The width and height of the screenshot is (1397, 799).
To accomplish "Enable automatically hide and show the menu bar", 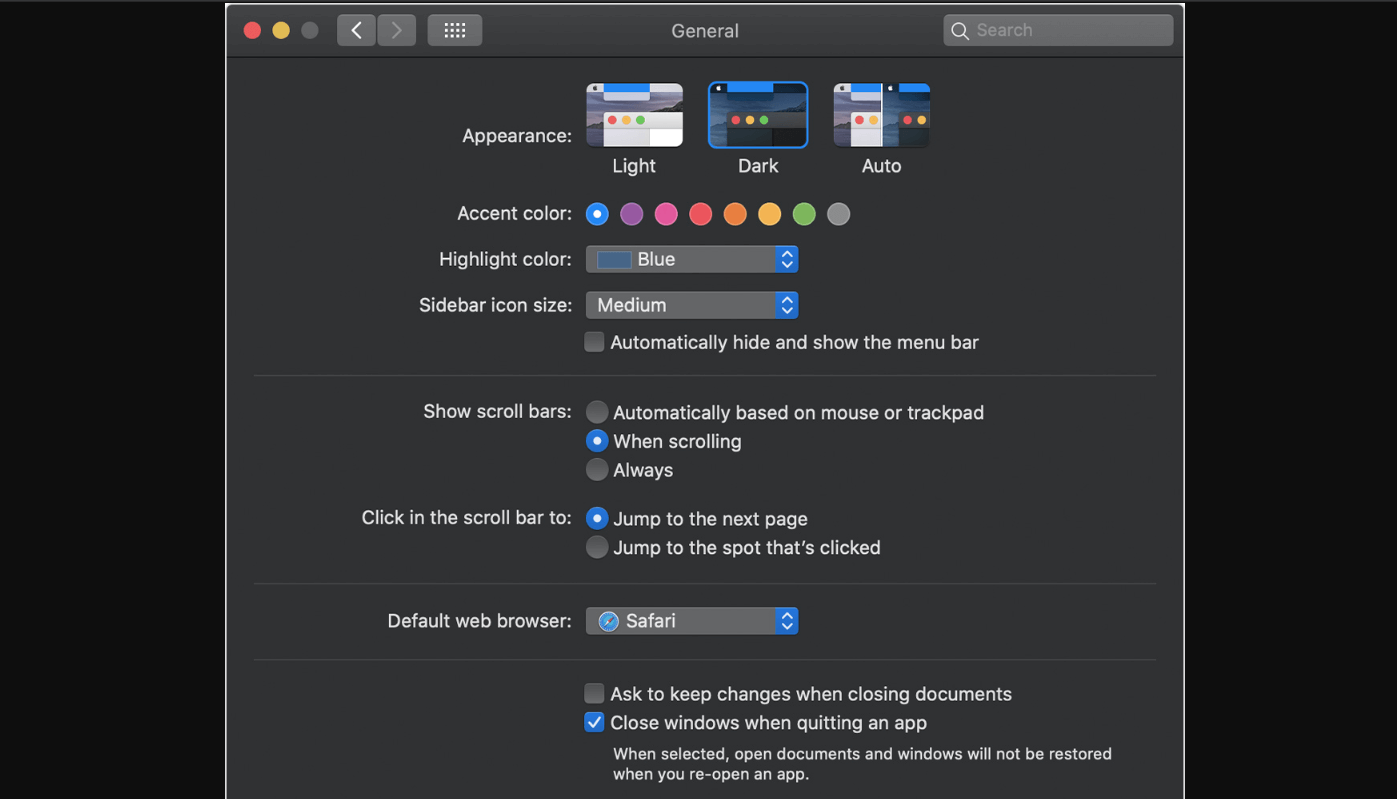I will coord(594,341).
